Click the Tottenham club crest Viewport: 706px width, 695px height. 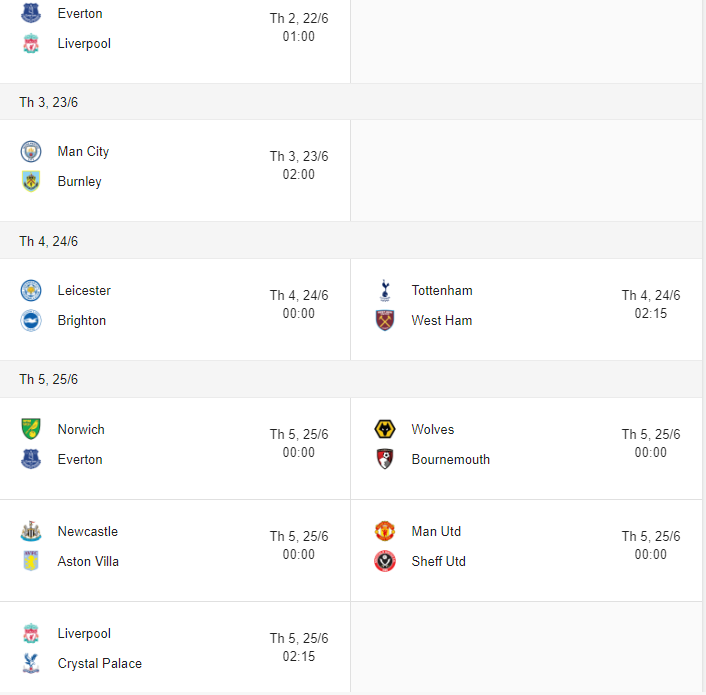point(385,291)
